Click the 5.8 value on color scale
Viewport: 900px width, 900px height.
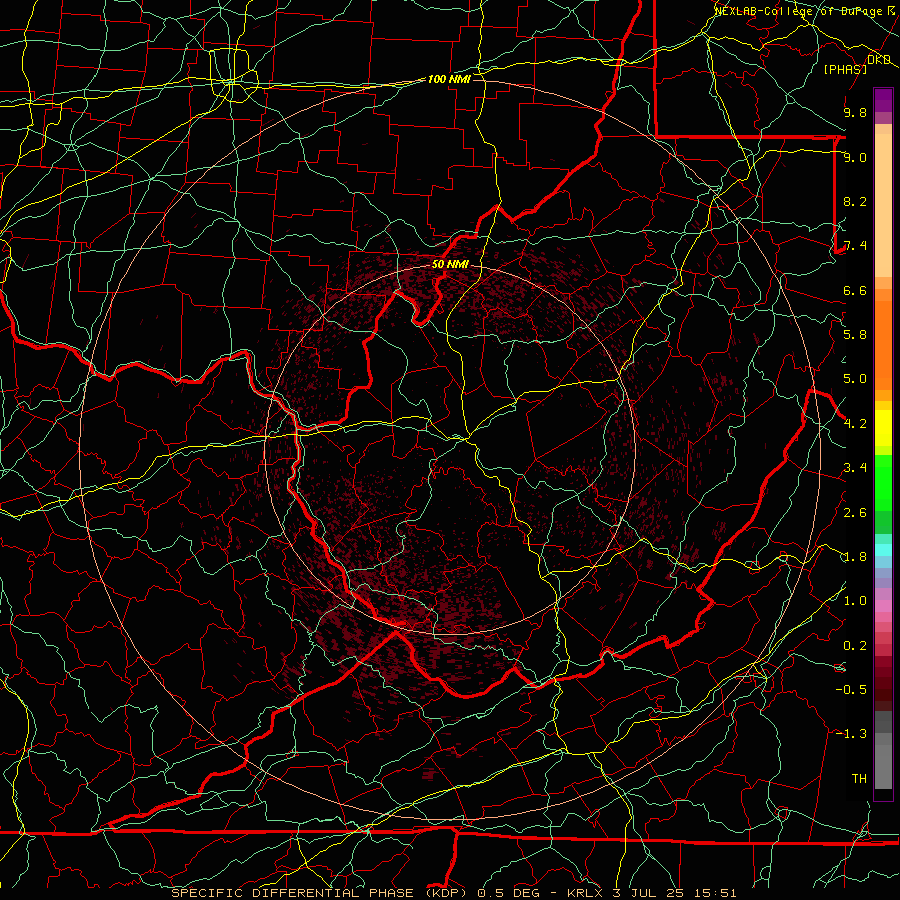click(x=855, y=335)
